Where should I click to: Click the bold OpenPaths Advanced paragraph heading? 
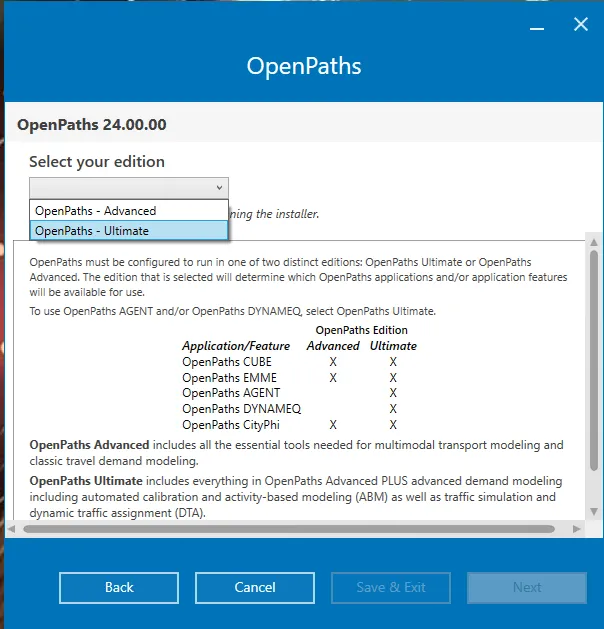point(89,445)
